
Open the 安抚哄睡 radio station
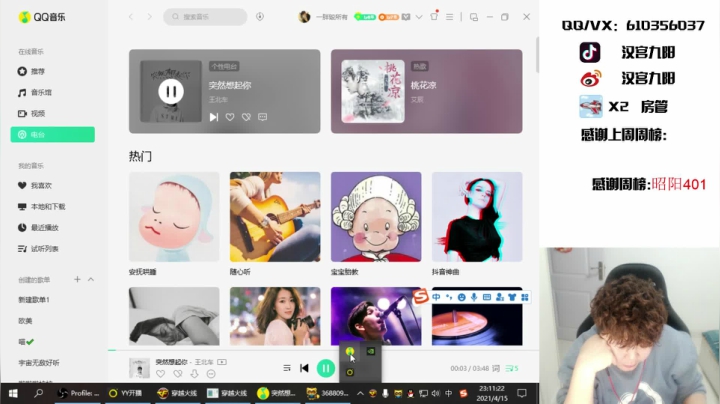pyautogui.click(x=174, y=217)
